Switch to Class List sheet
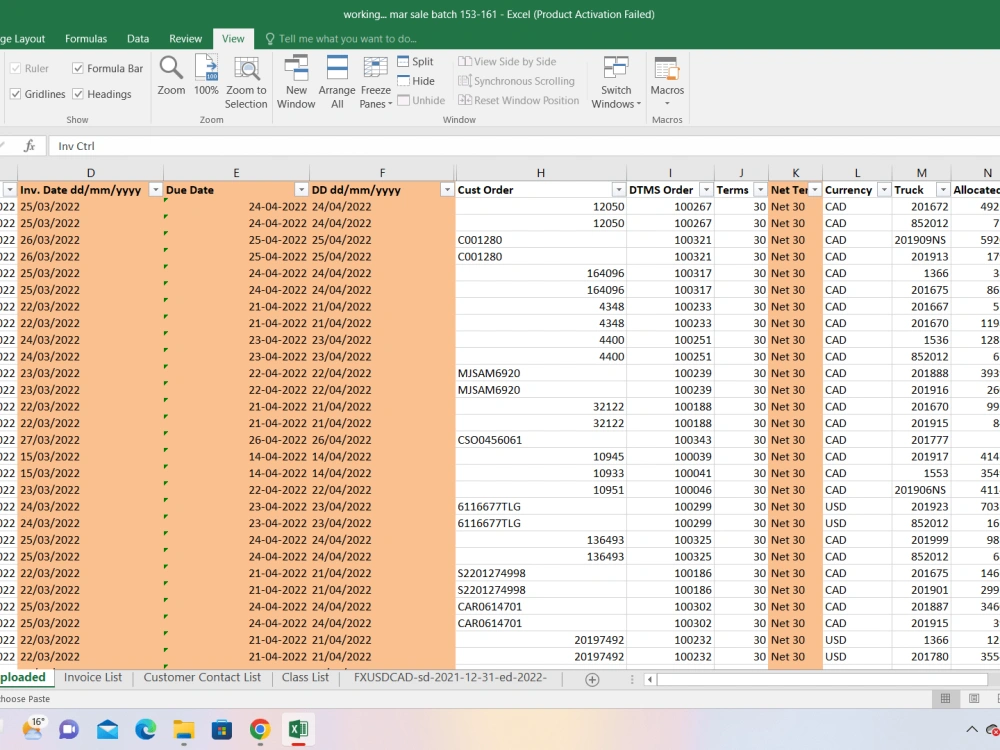 pos(305,677)
